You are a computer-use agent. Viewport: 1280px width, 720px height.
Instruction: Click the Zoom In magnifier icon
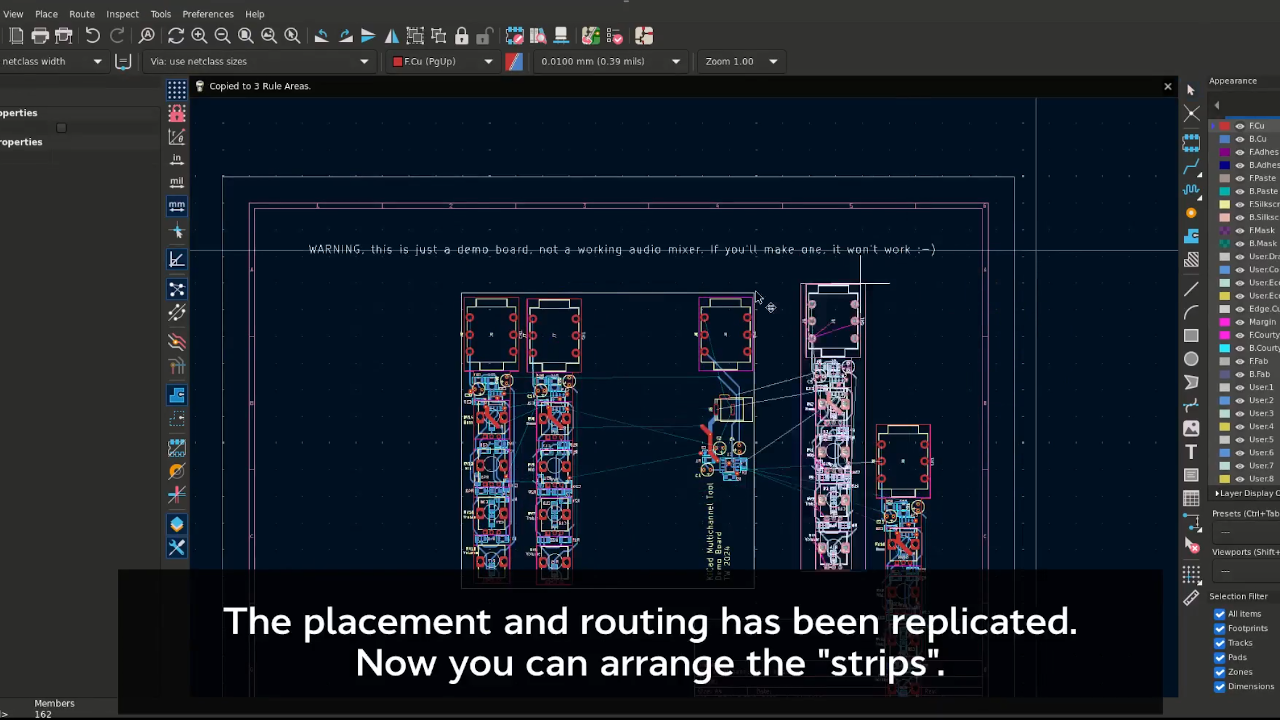click(x=199, y=36)
